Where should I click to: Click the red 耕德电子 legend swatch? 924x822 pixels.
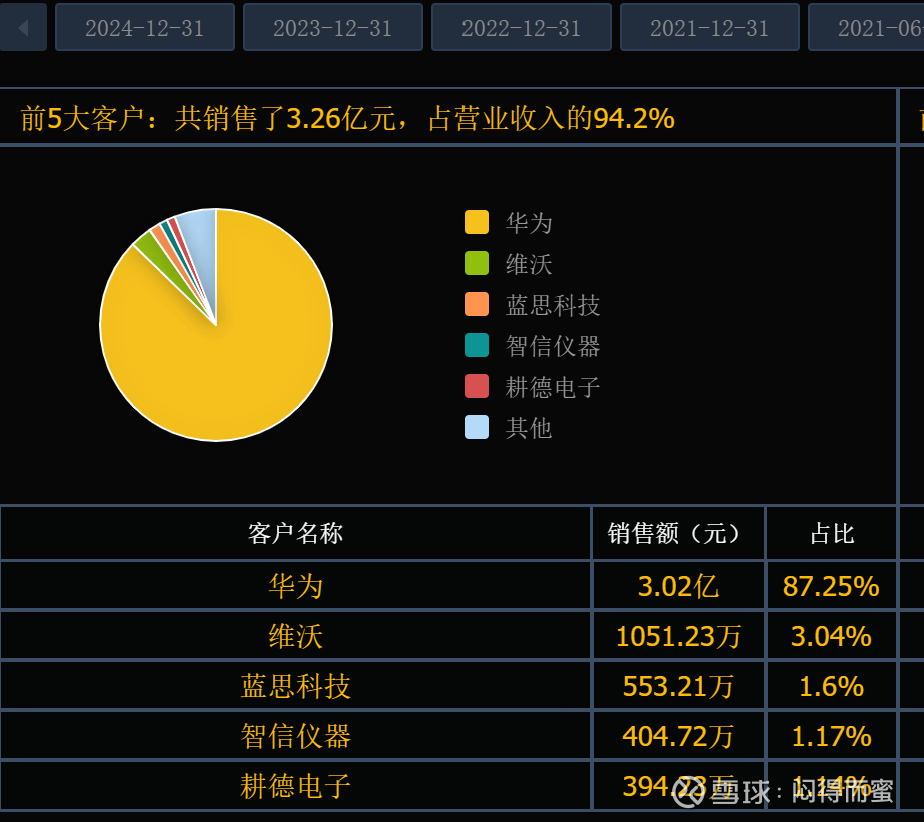477,387
